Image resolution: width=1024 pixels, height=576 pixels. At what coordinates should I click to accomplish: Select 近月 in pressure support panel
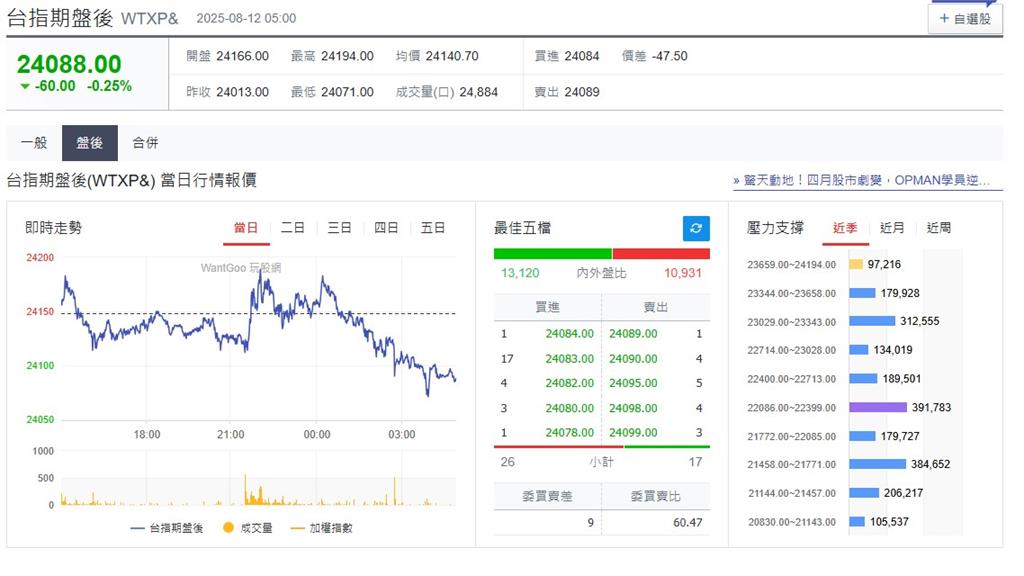coord(892,228)
